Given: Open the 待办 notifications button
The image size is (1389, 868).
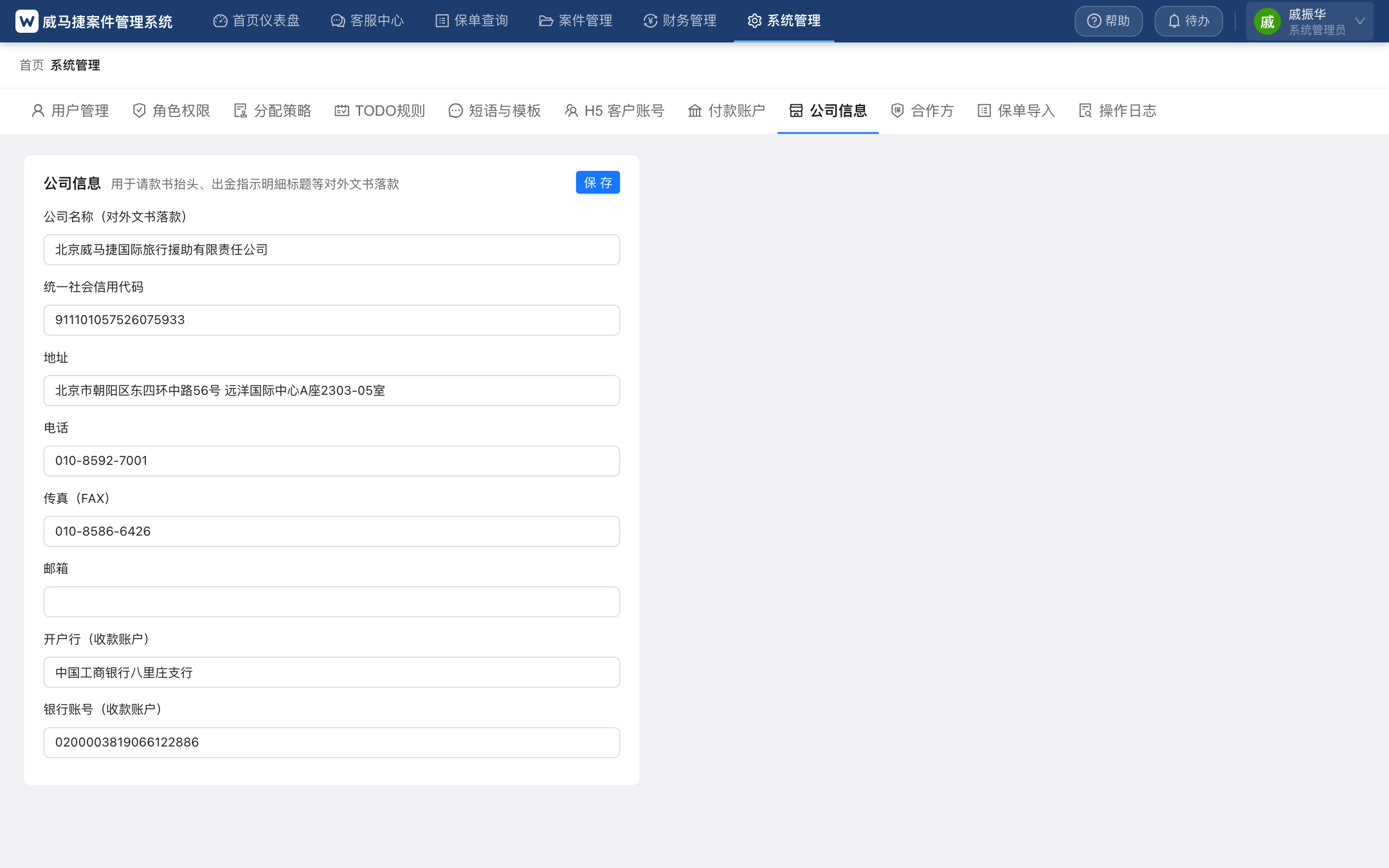Looking at the screenshot, I should tap(1188, 21).
